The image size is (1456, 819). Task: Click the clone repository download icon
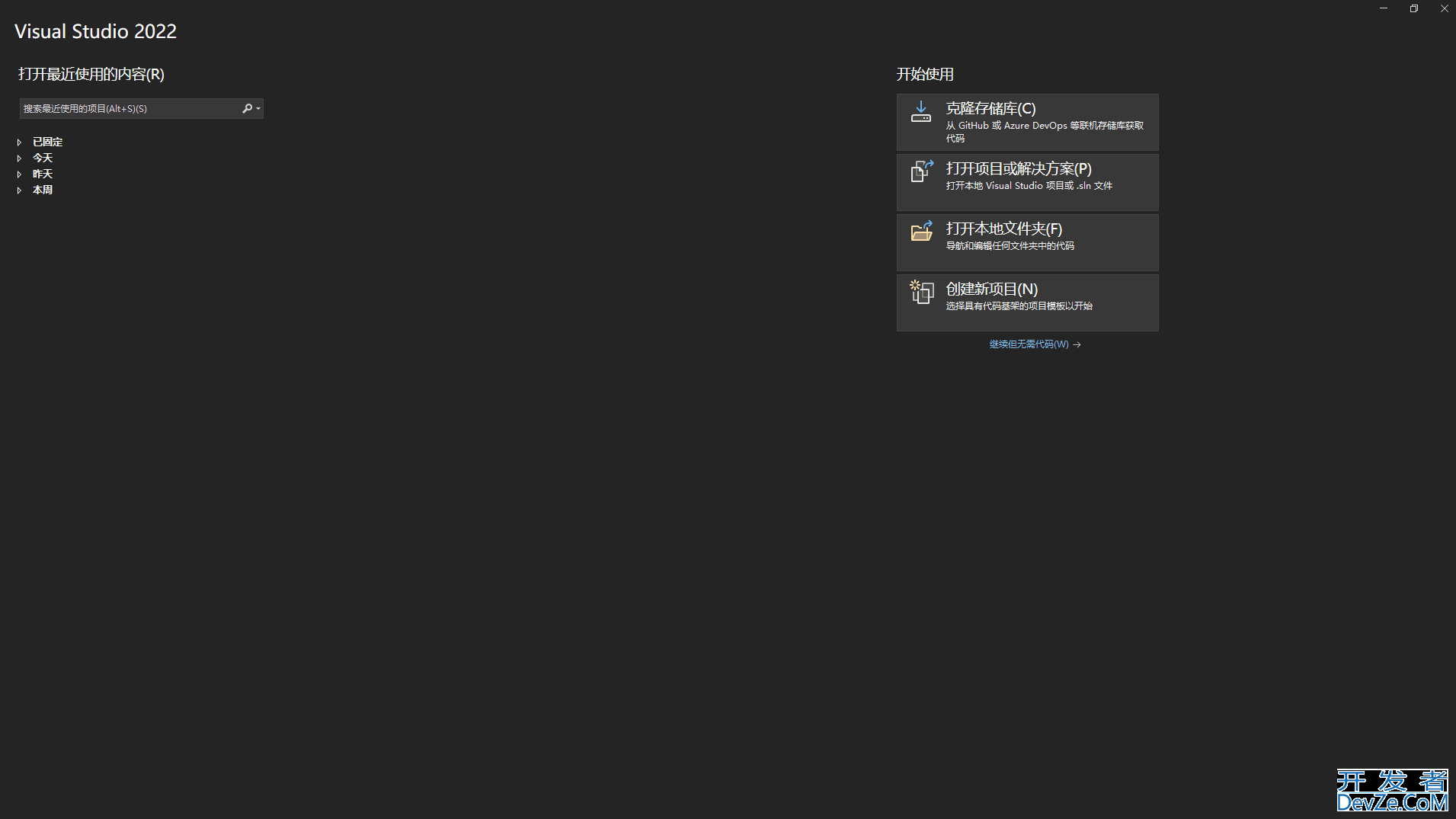click(x=921, y=111)
